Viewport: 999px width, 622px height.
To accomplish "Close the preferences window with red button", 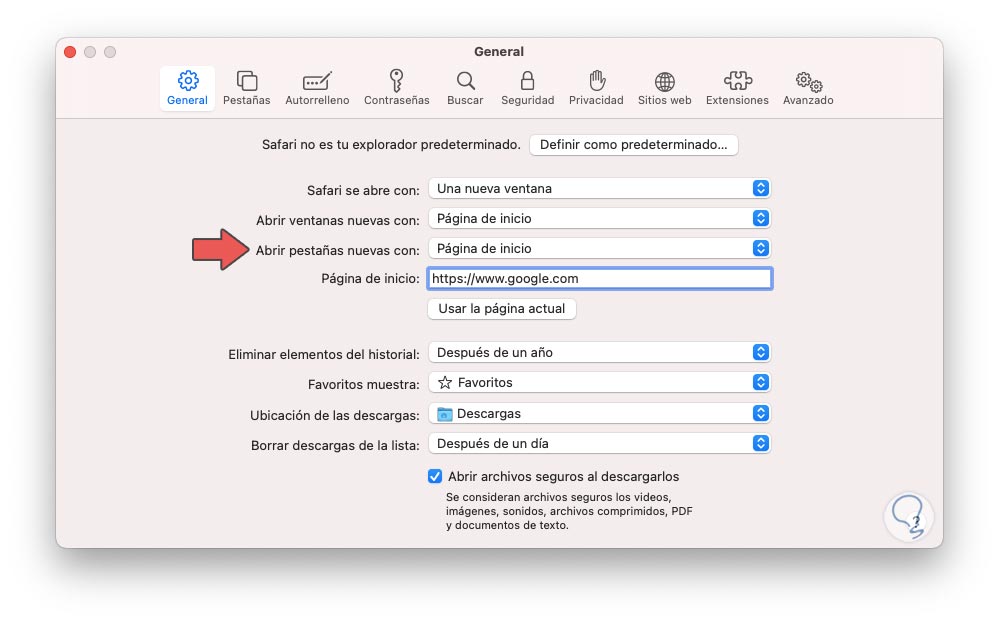I will (x=70, y=52).
